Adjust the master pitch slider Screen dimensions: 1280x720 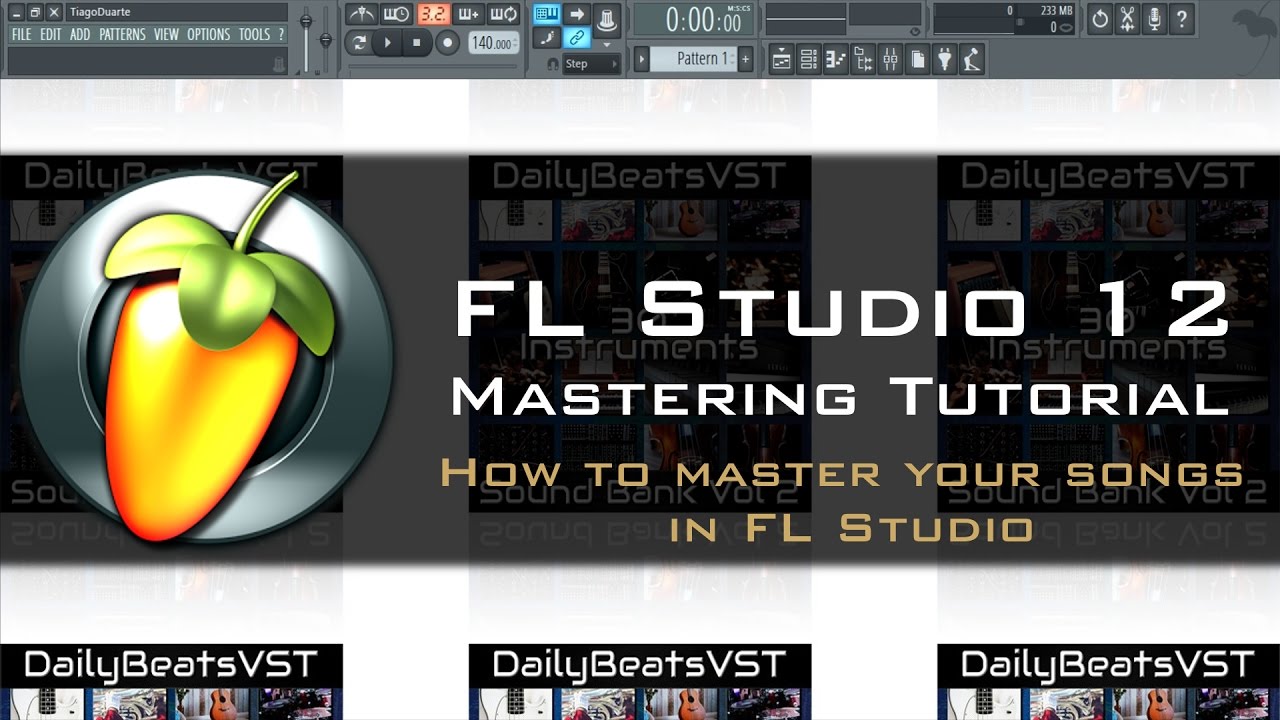pos(325,38)
